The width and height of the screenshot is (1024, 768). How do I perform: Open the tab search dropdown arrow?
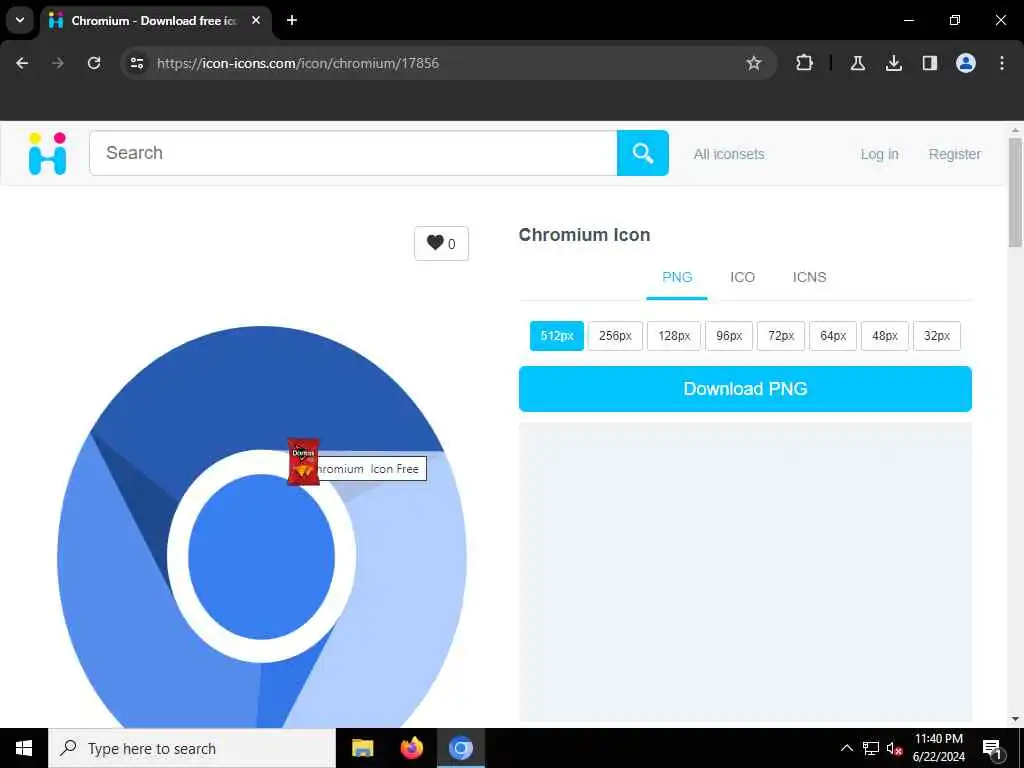(20, 20)
